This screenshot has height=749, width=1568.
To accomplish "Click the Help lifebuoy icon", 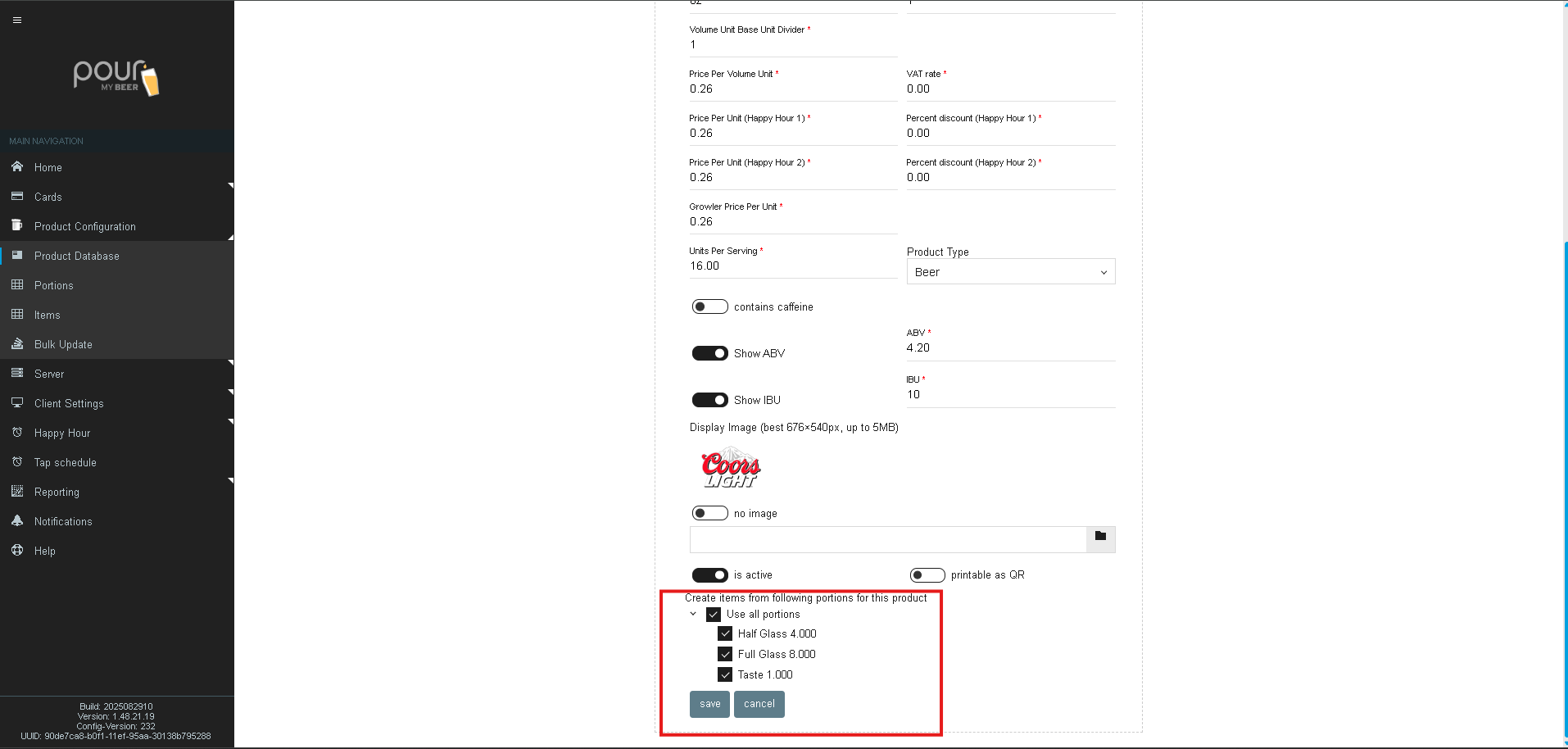I will (17, 551).
